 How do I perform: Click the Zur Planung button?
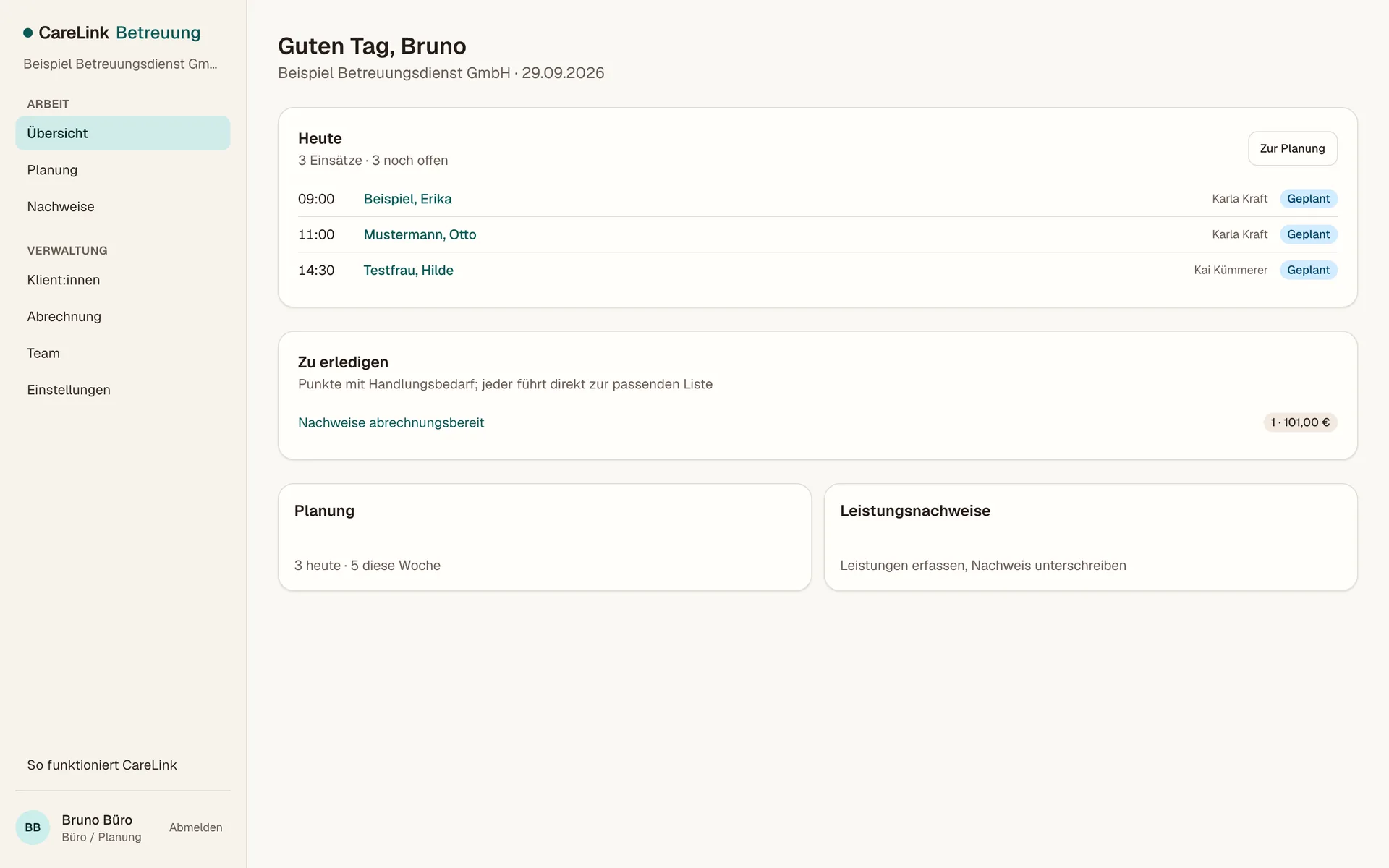pos(1292,148)
